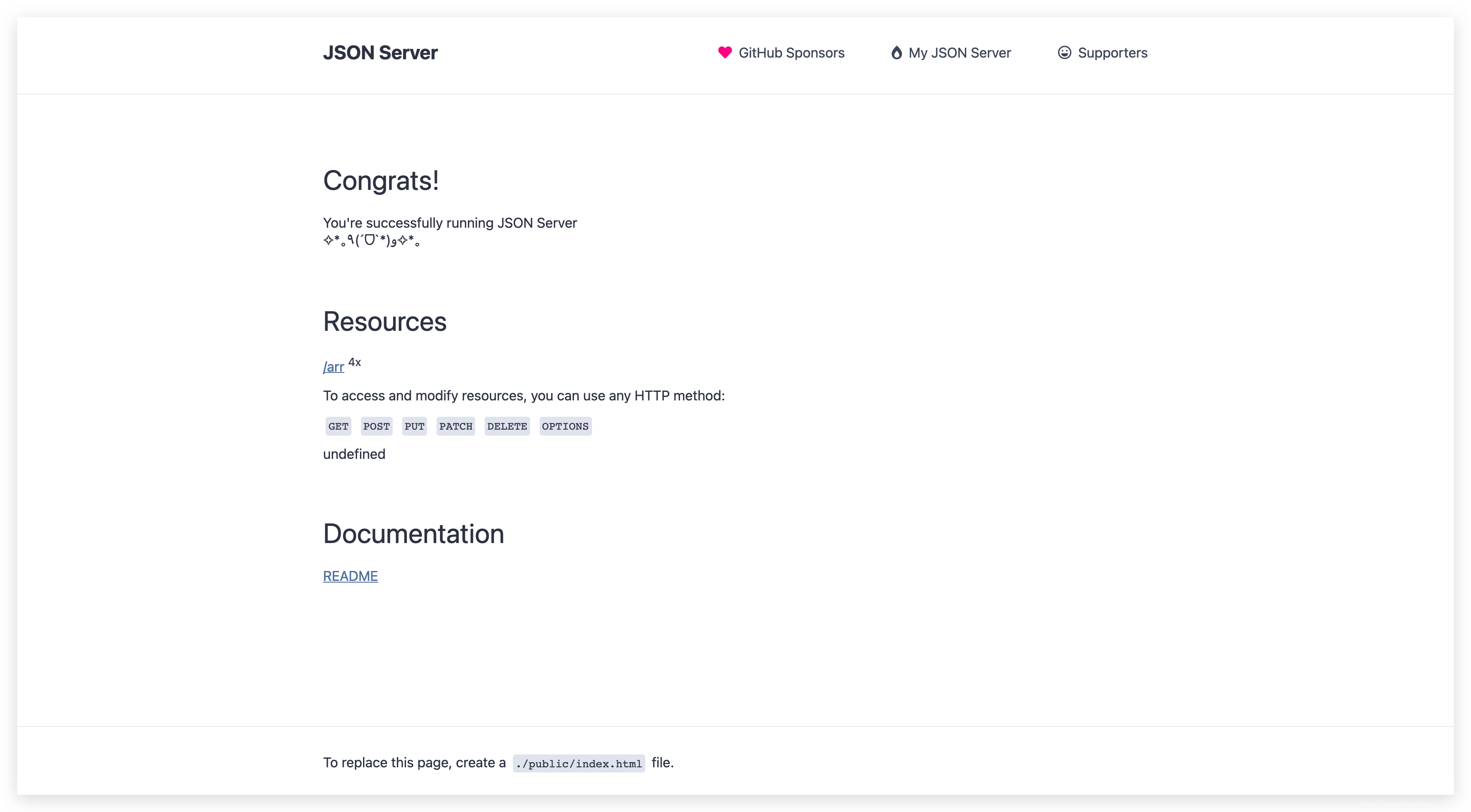Click the flame droplet icon
1471x812 pixels.
[x=897, y=52]
